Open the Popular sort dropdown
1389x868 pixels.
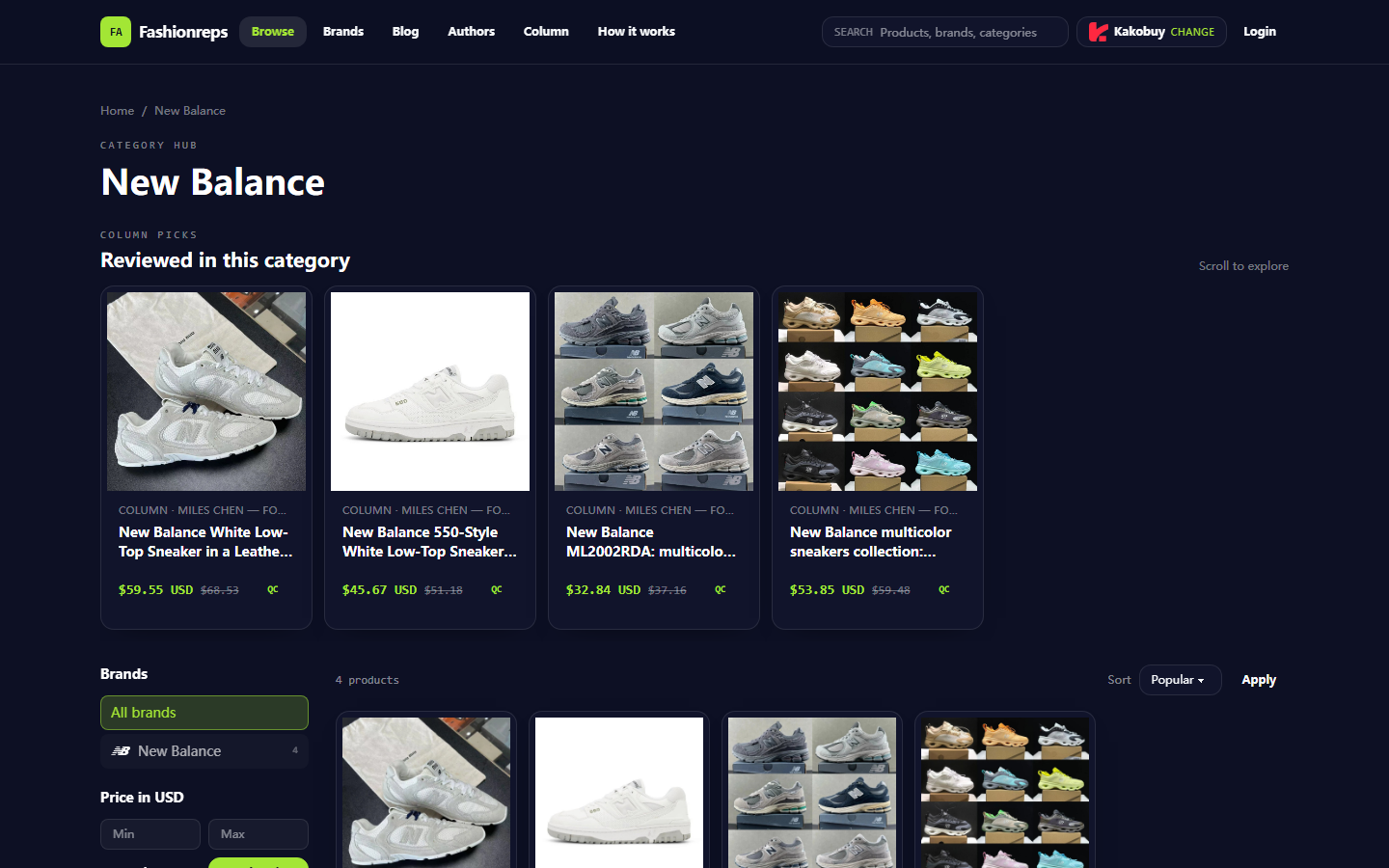click(x=1180, y=680)
